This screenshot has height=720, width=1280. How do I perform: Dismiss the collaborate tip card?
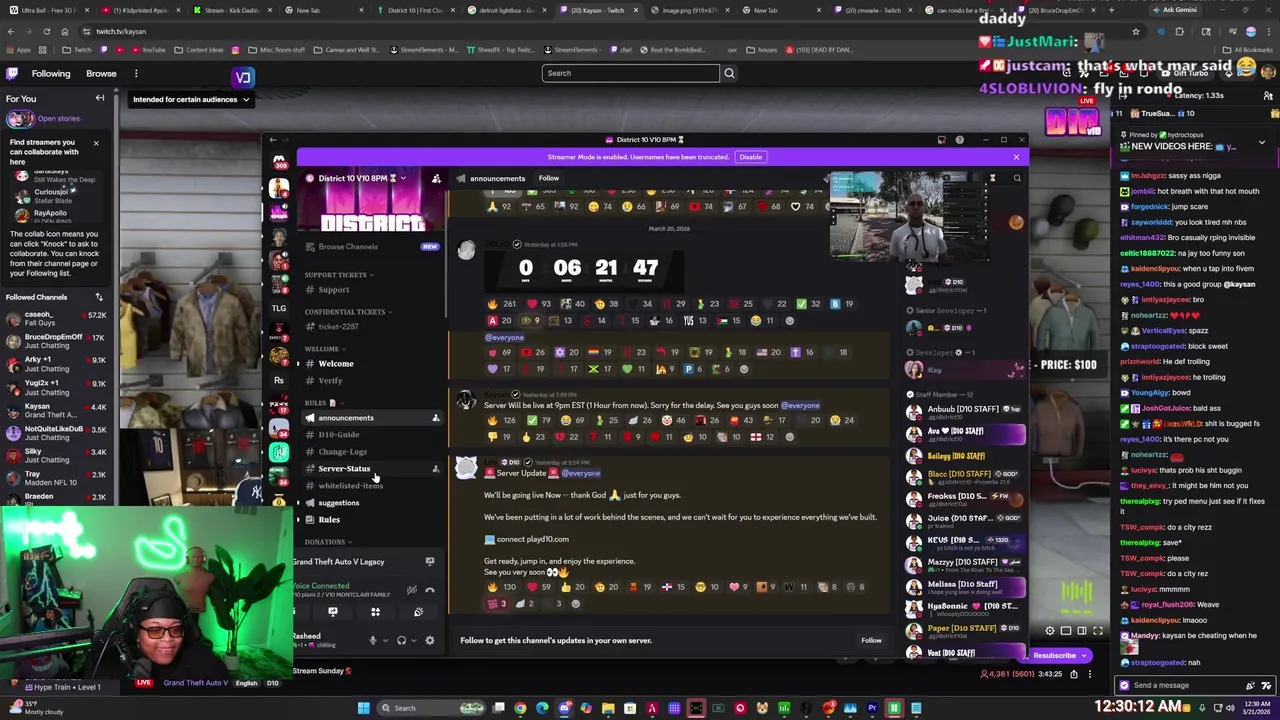click(x=96, y=143)
